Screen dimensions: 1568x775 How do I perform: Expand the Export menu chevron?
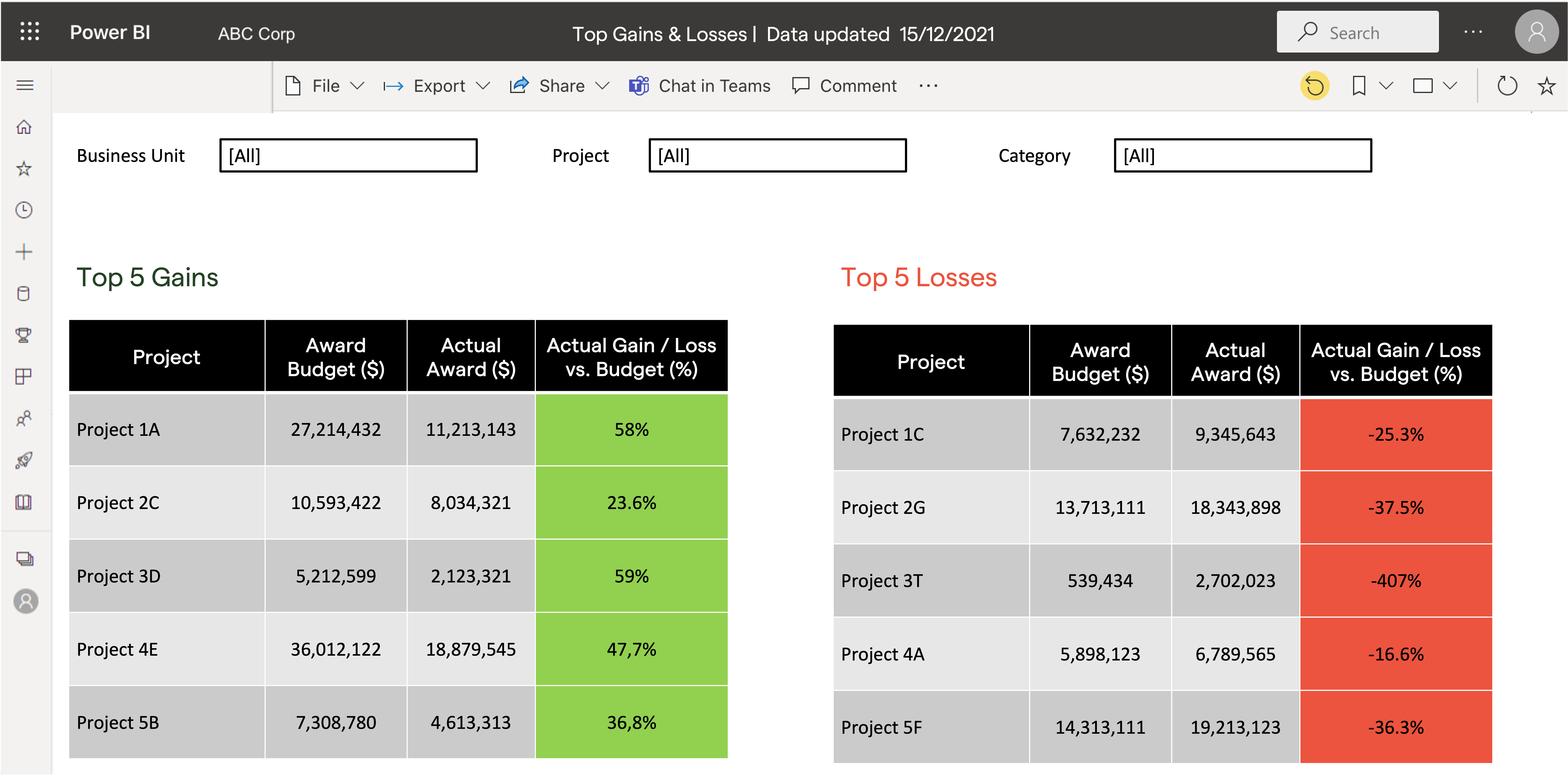(483, 86)
